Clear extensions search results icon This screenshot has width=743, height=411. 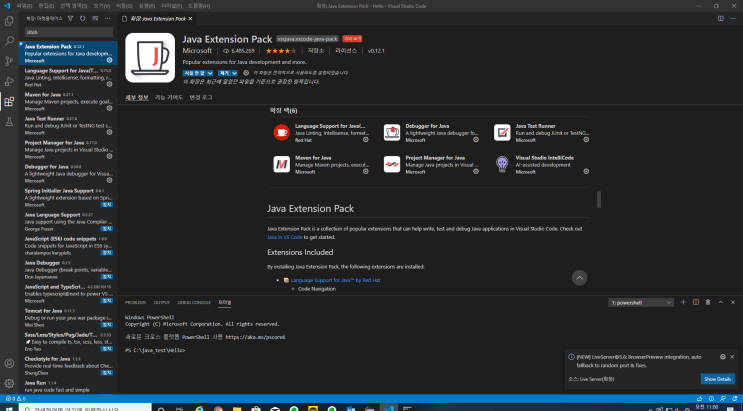[x=95, y=18]
